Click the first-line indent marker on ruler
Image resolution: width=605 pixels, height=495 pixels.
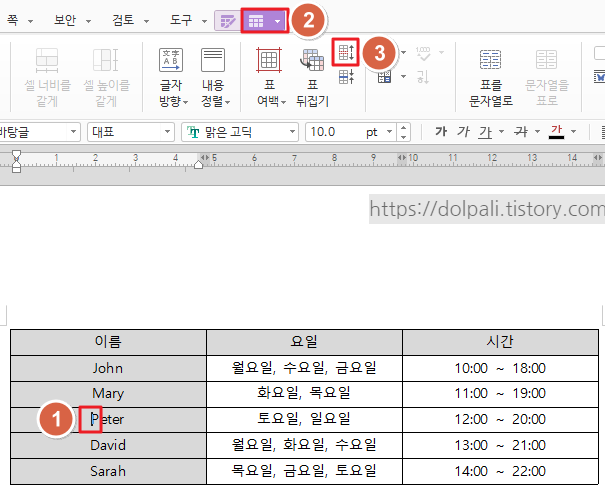(x=16, y=154)
